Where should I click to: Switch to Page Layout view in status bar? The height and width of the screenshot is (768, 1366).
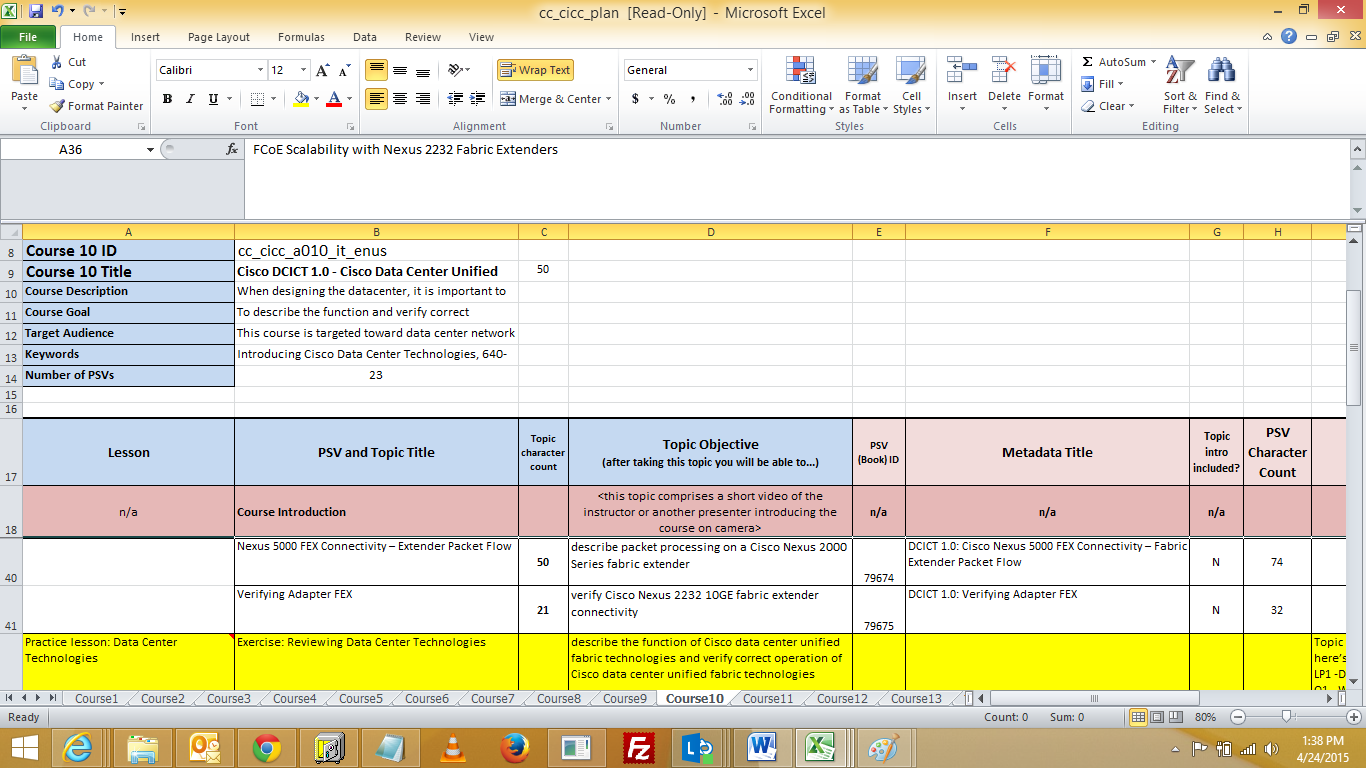(1158, 717)
